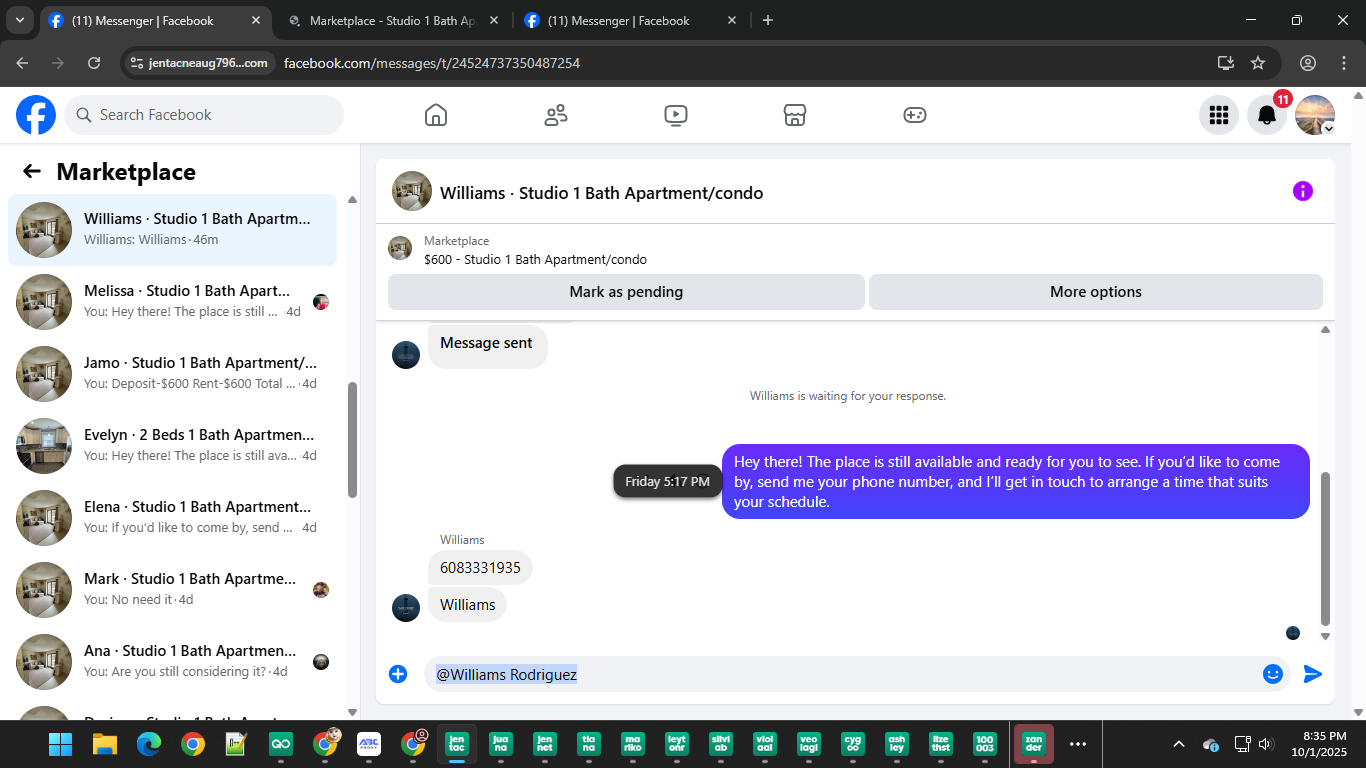The image size is (1366, 768).
Task: Close the Marketplace Studio 1 Bath tab
Action: (494, 20)
